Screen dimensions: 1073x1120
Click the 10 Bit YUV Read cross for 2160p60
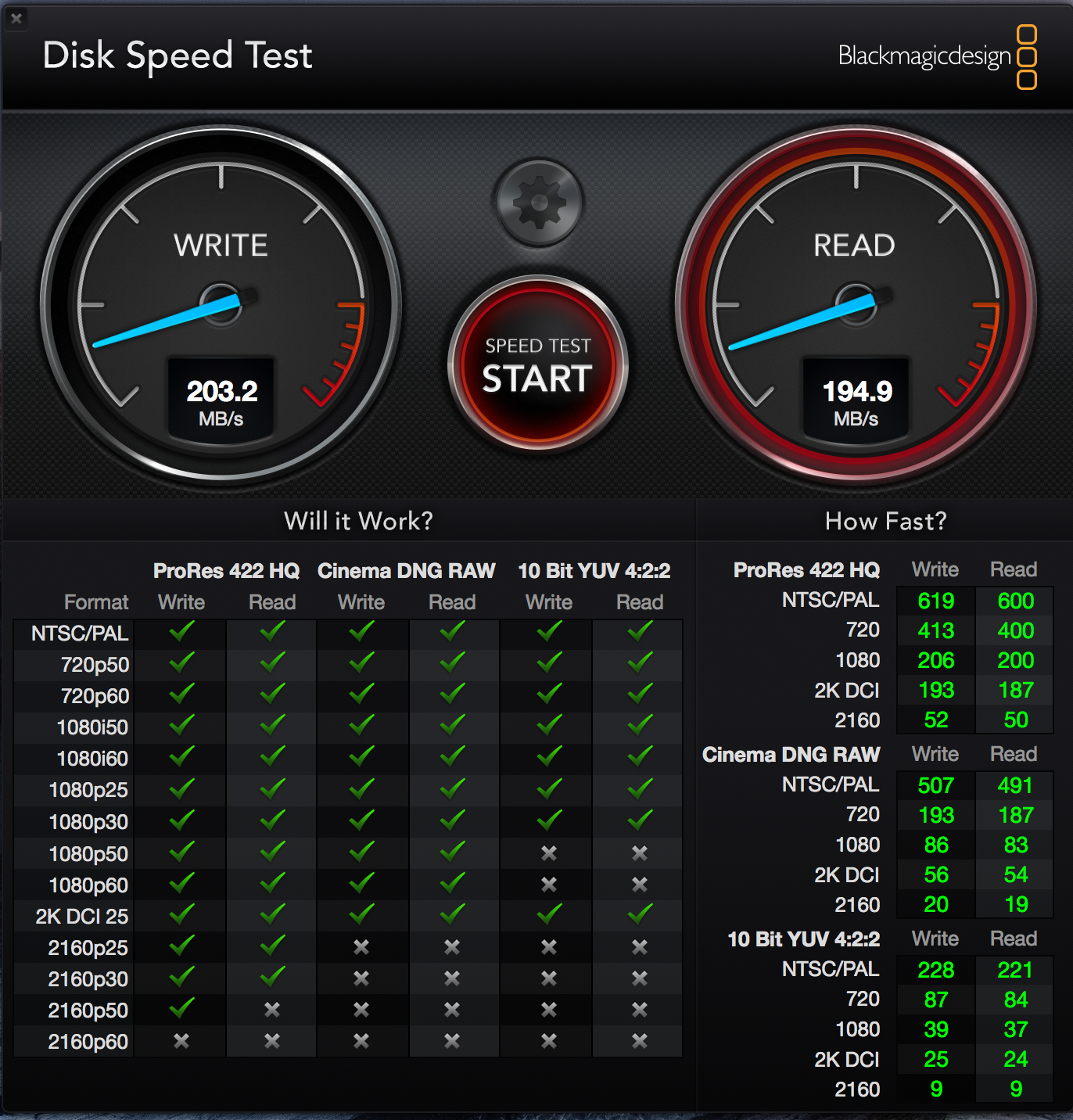tap(640, 1041)
